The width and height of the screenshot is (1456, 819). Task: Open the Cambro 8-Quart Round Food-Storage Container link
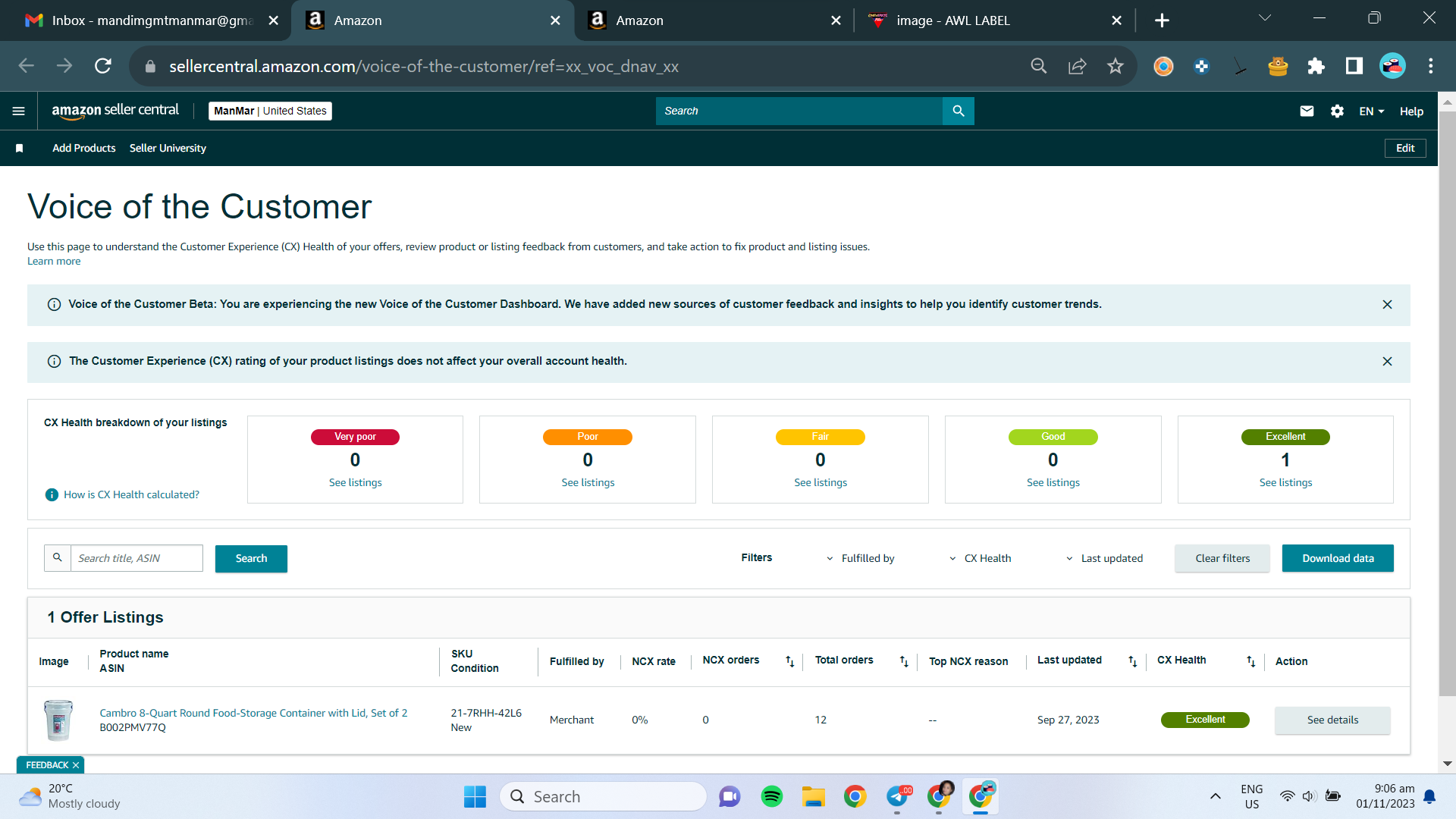253,714
